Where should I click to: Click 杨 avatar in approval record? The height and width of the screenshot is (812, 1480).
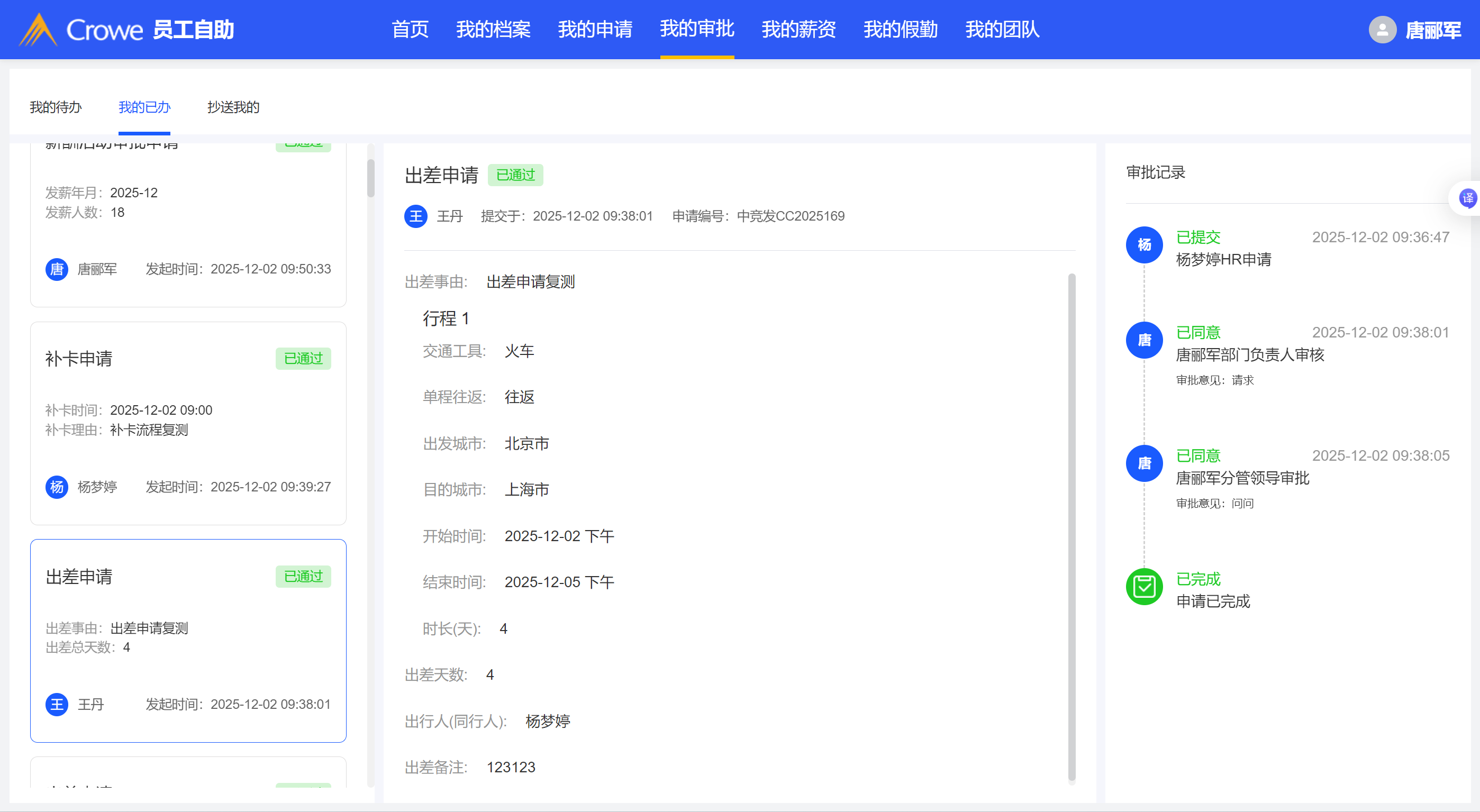[x=1144, y=245]
